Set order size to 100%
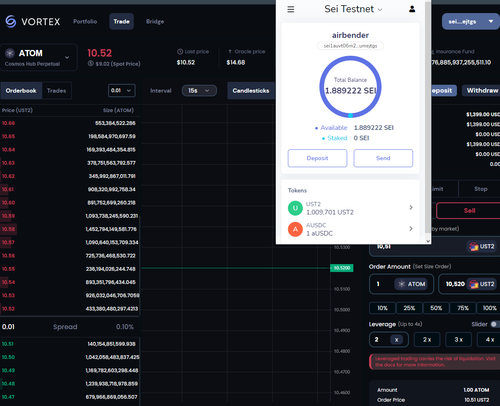The height and width of the screenshot is (406, 500). [x=489, y=308]
